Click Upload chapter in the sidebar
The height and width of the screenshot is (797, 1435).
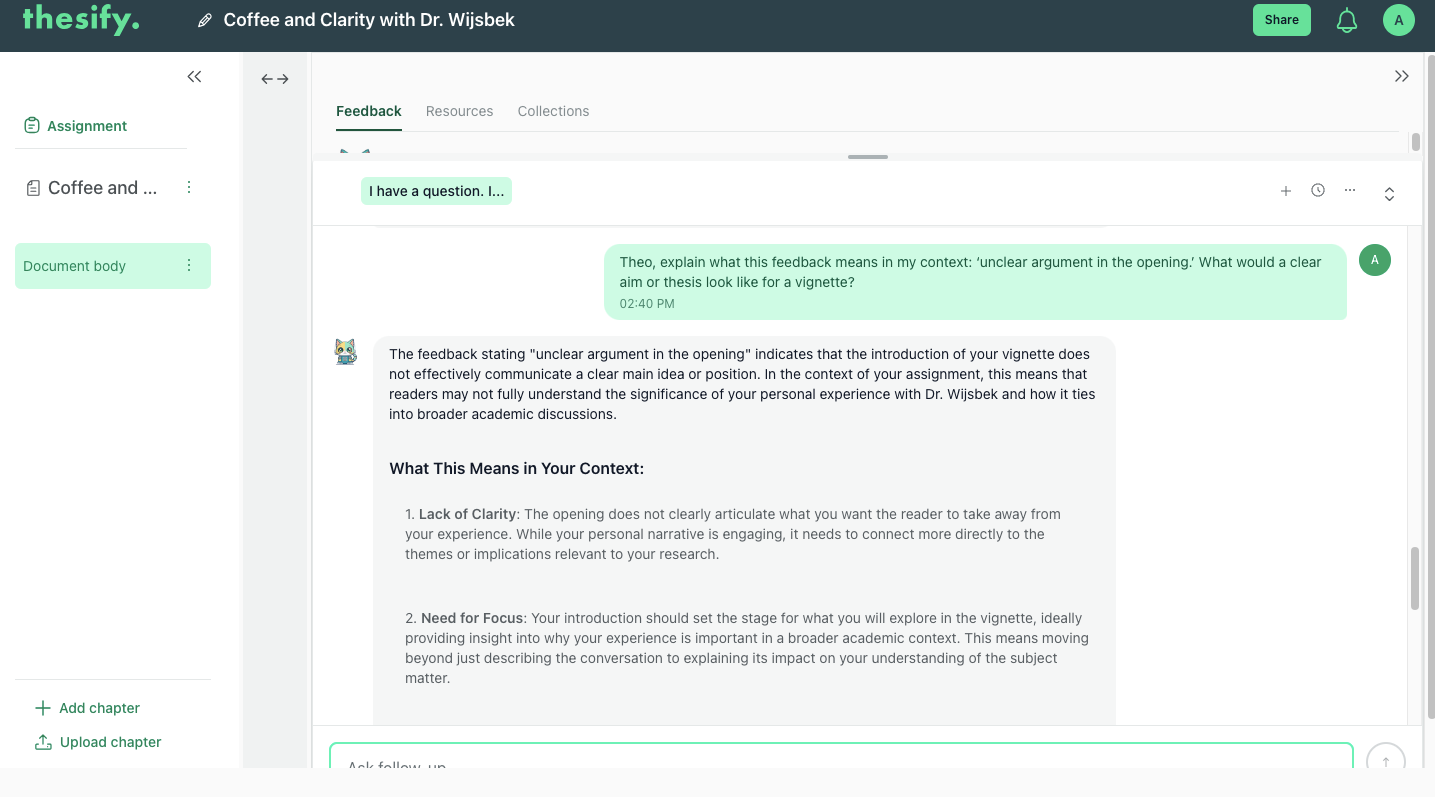[x=108, y=741]
